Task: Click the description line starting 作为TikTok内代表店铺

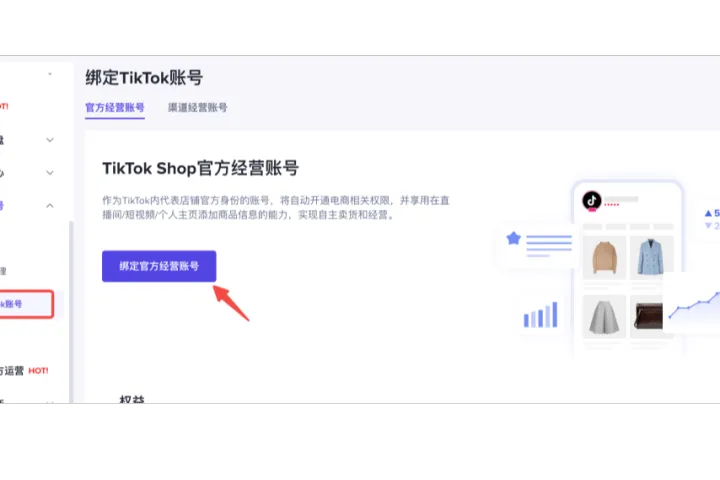Action: coord(276,200)
